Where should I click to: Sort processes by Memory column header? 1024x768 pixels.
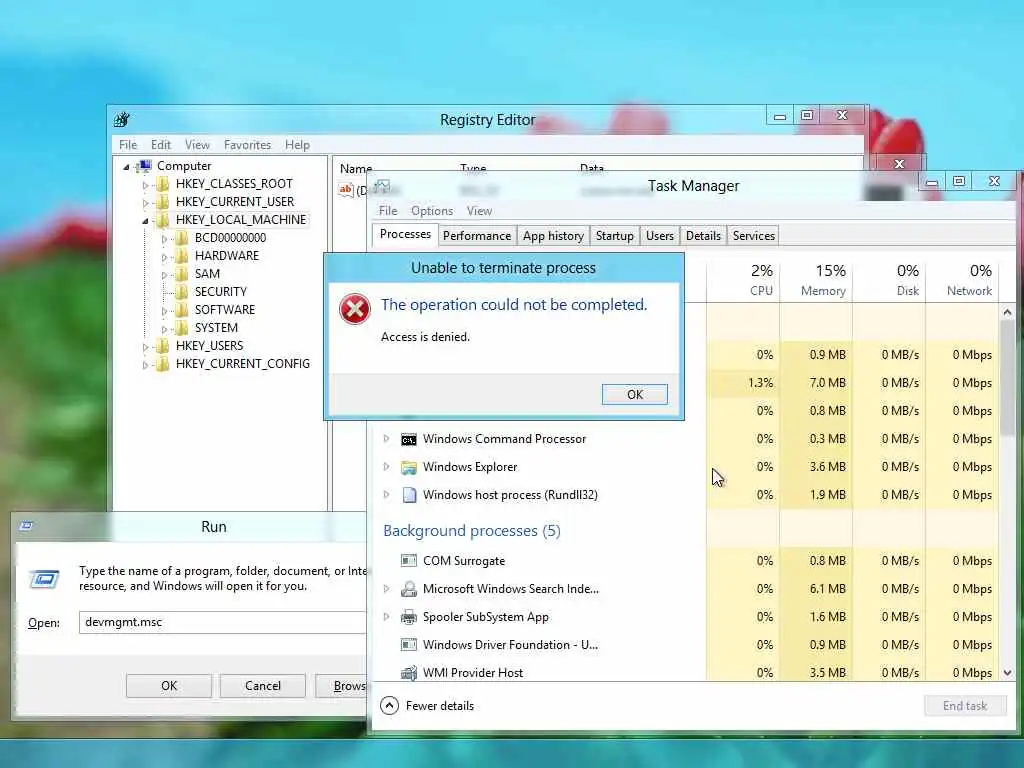816,280
